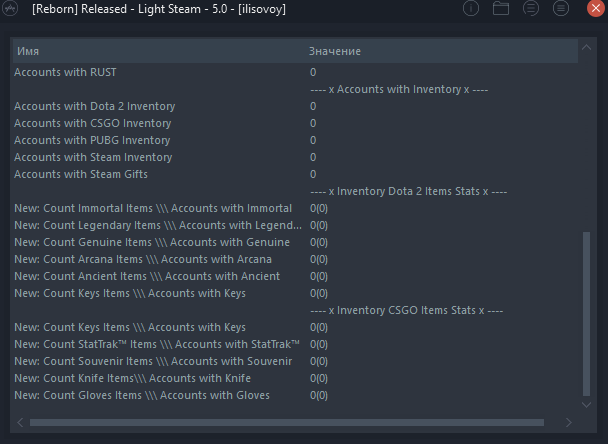Screen dimensions: 608x444
Task: Select the Accounts with RUST row
Action: tap(295, 72)
